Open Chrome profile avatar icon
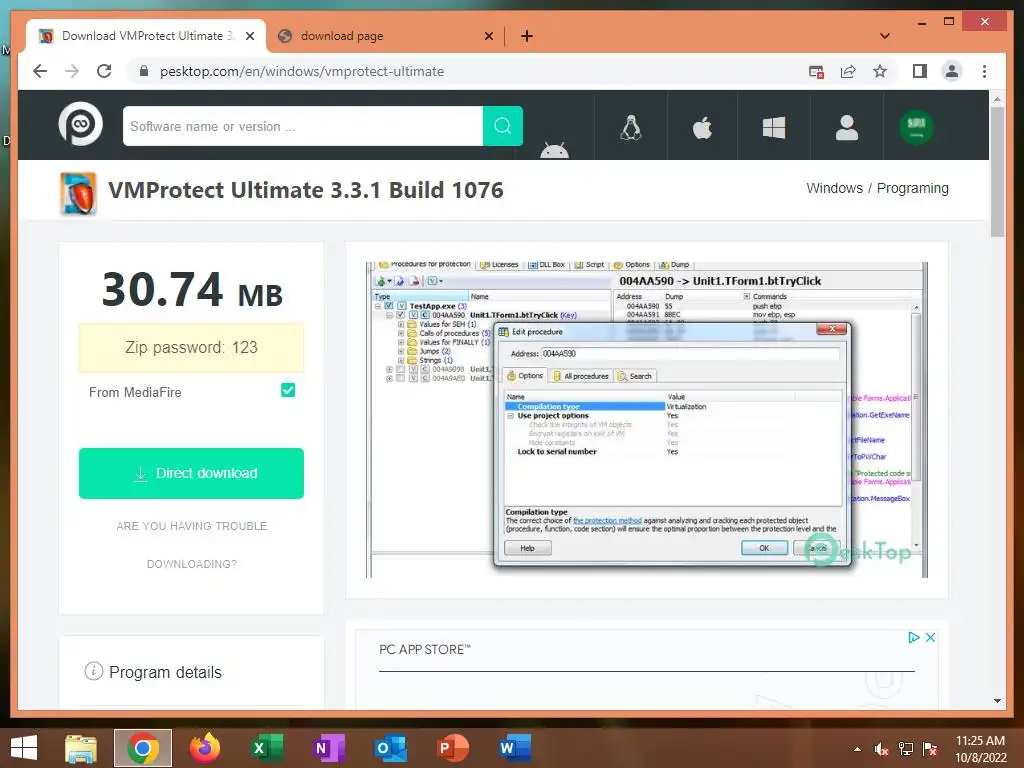The height and width of the screenshot is (768, 1024). tap(952, 71)
